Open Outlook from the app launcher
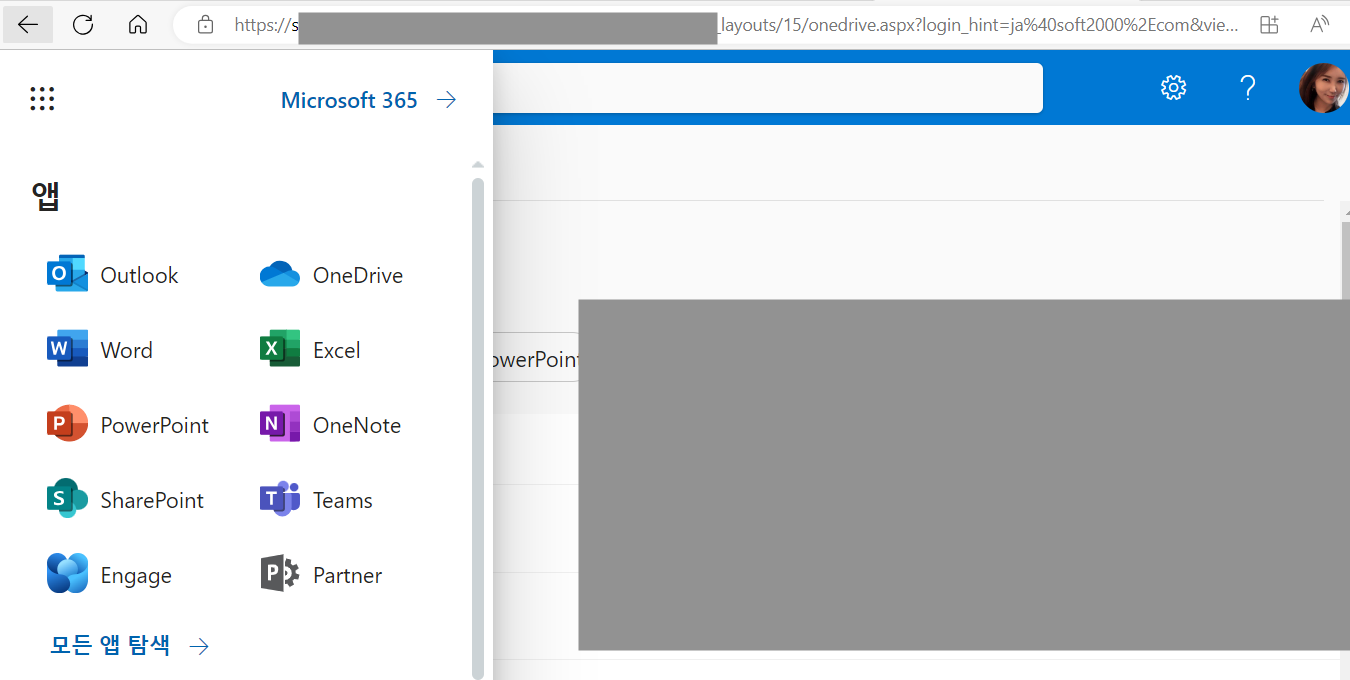This screenshot has height=680, width=1350. click(x=113, y=275)
